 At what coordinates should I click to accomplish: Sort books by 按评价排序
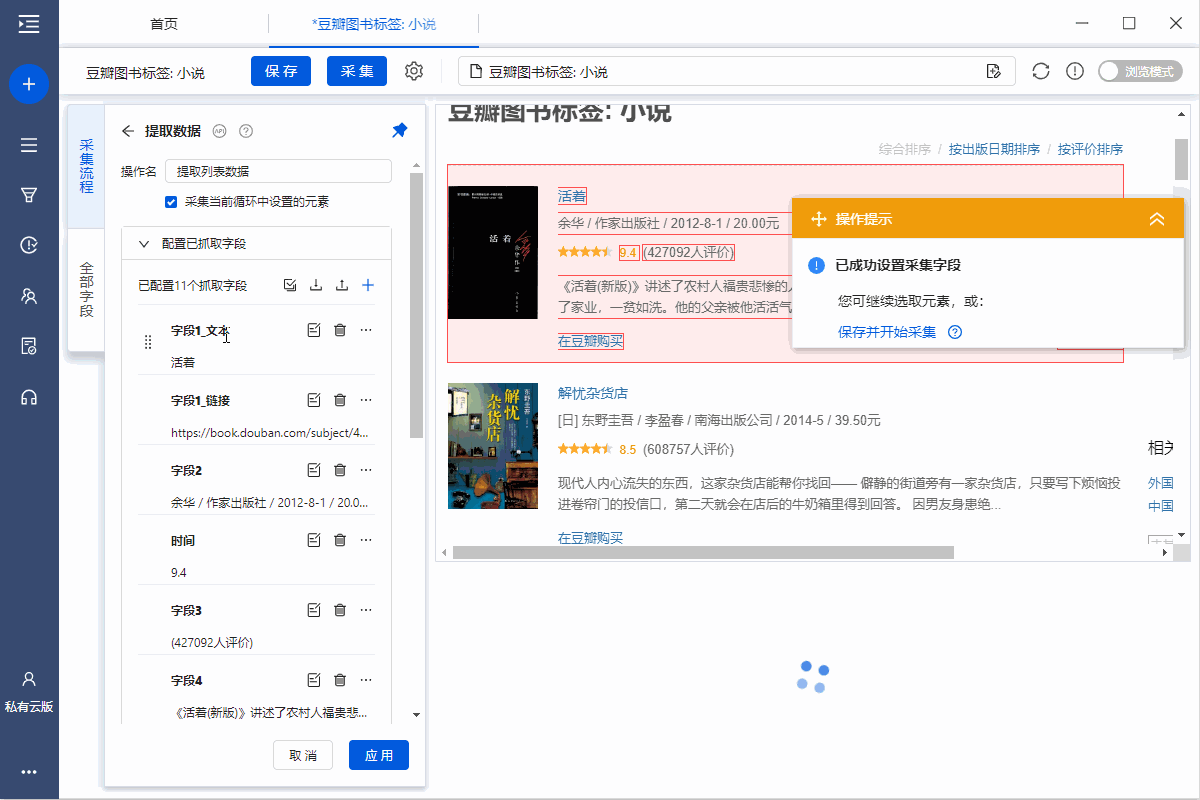point(1090,149)
